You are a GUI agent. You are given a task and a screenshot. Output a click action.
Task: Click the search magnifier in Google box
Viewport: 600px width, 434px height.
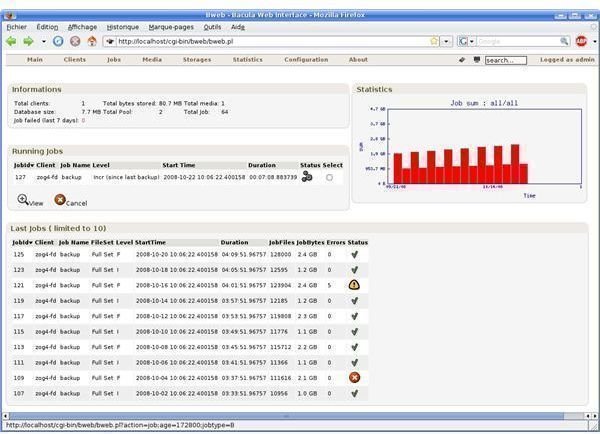pos(564,41)
